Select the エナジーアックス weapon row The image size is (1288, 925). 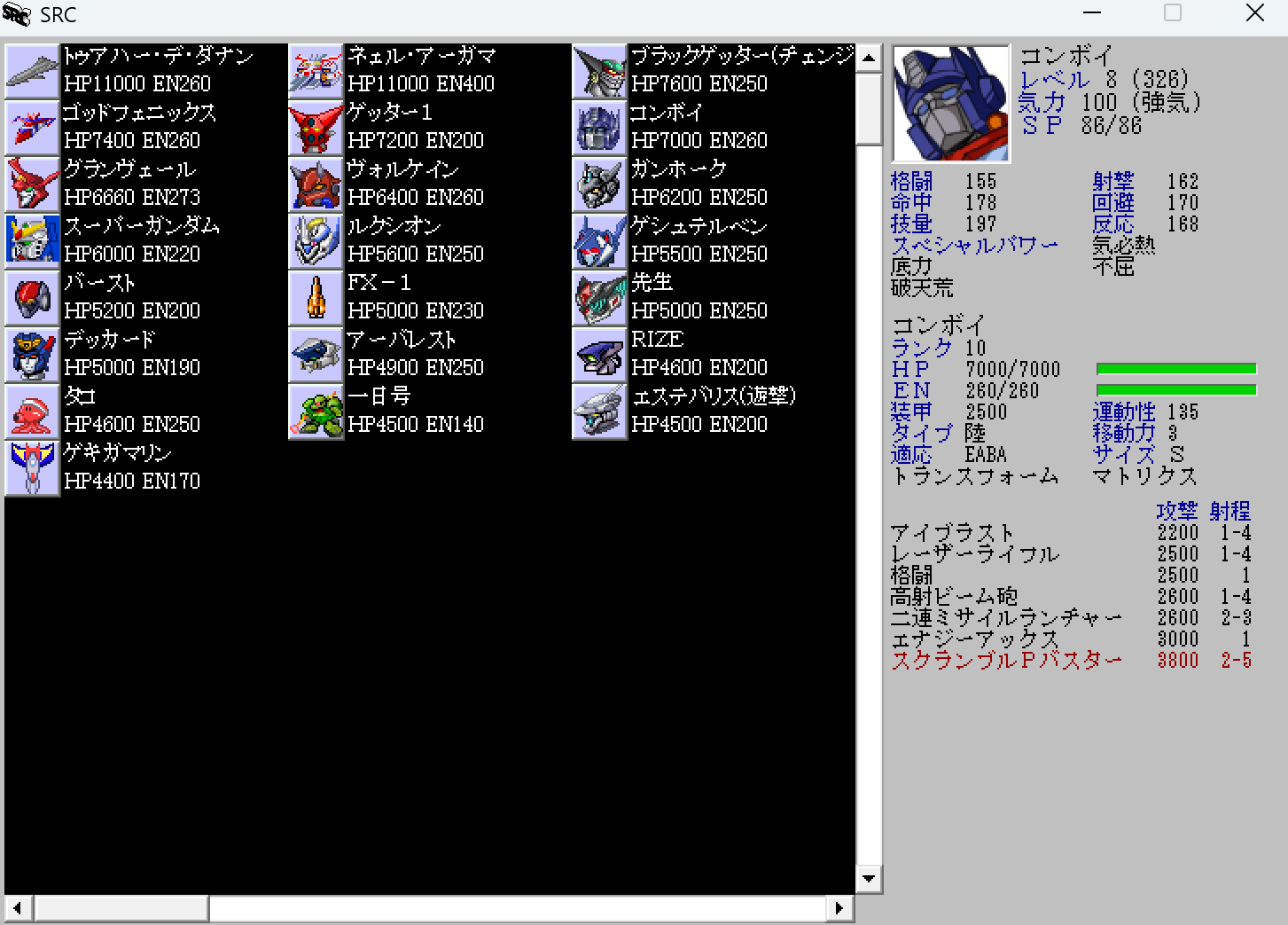pyautogui.click(x=1071, y=639)
